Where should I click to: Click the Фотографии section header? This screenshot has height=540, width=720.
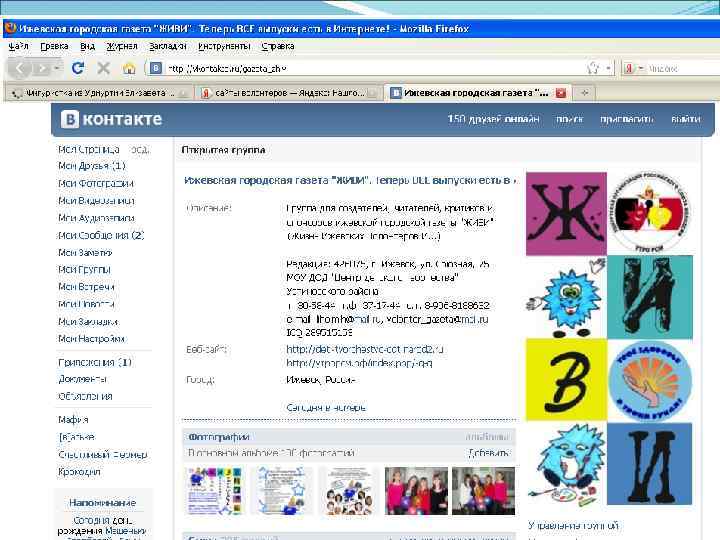[x=219, y=437]
